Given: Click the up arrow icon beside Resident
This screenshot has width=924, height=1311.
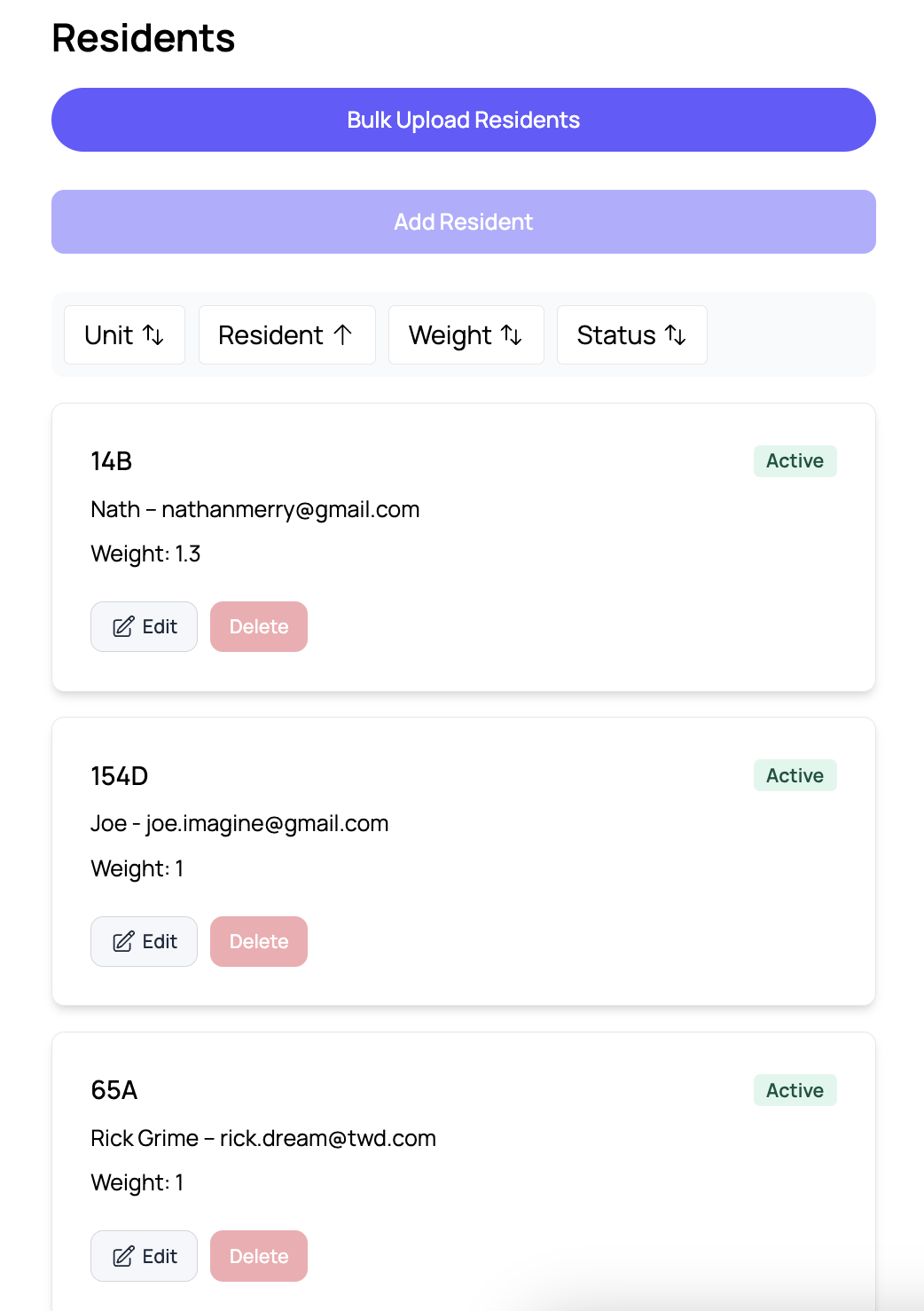Looking at the screenshot, I should coord(343,335).
